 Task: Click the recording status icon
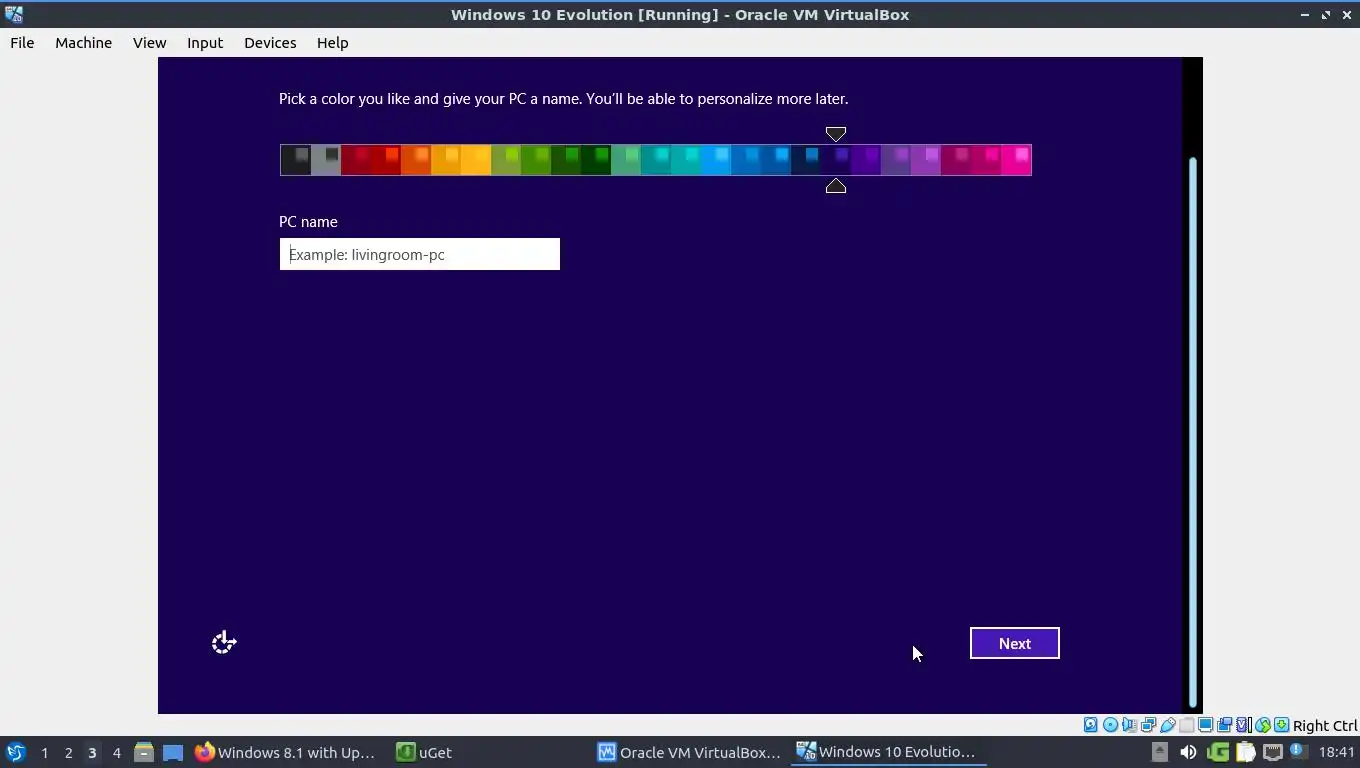tap(1224, 725)
